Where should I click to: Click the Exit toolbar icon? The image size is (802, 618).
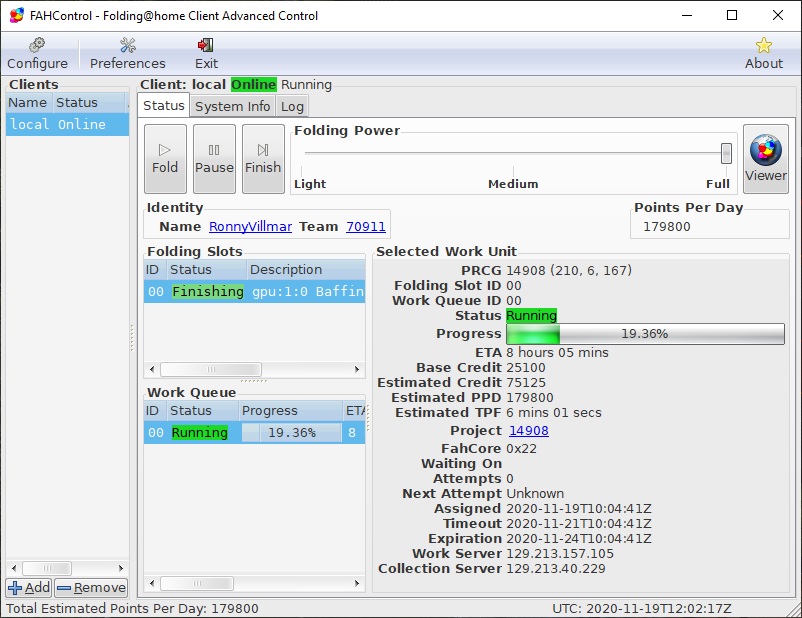(x=206, y=46)
